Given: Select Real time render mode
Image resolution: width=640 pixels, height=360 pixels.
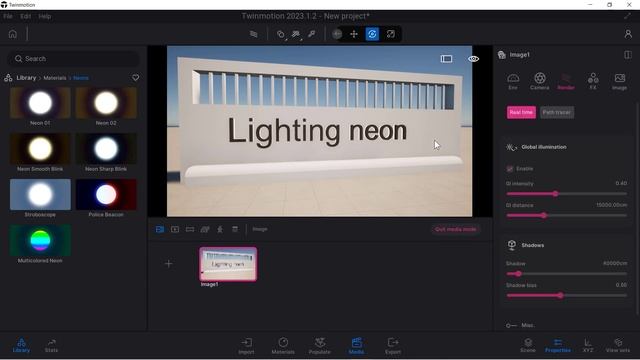Looking at the screenshot, I should tap(521, 112).
